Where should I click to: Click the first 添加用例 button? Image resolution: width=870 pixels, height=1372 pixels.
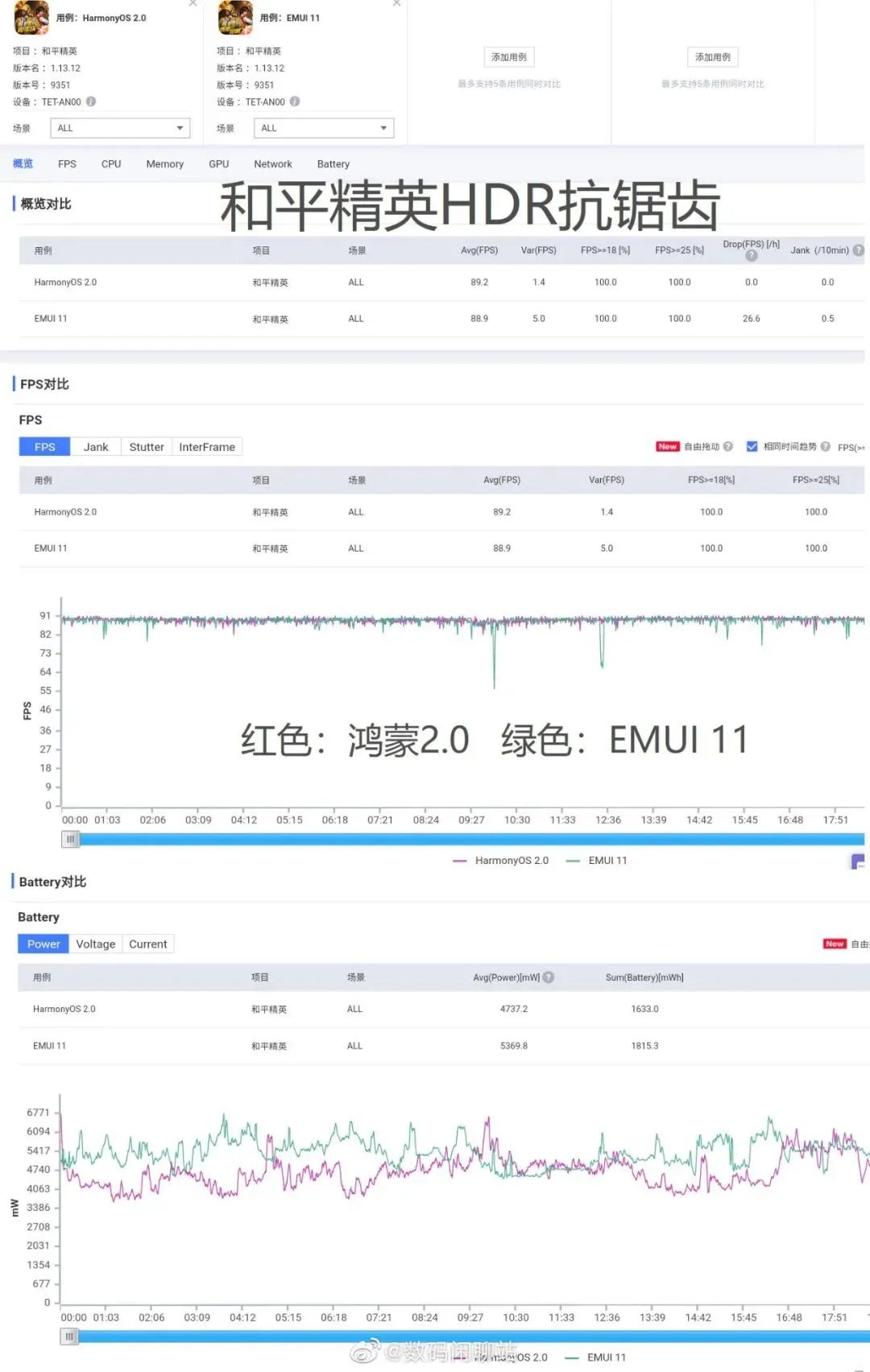[509, 57]
